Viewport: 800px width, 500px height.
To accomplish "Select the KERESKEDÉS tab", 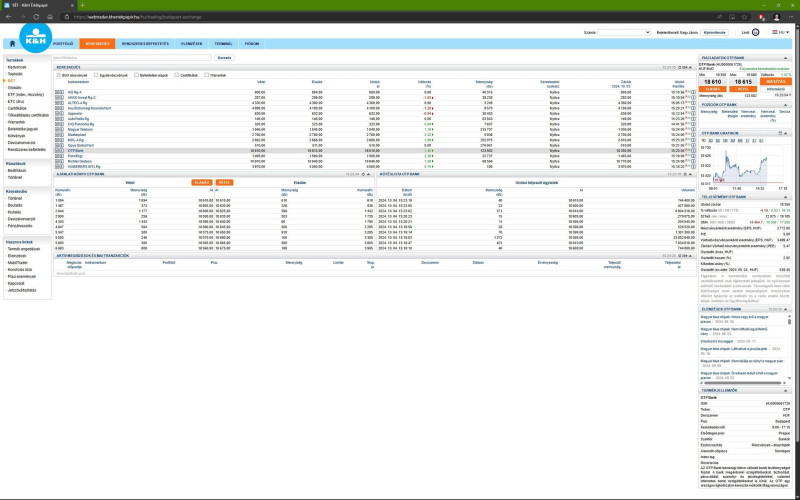I will point(97,44).
